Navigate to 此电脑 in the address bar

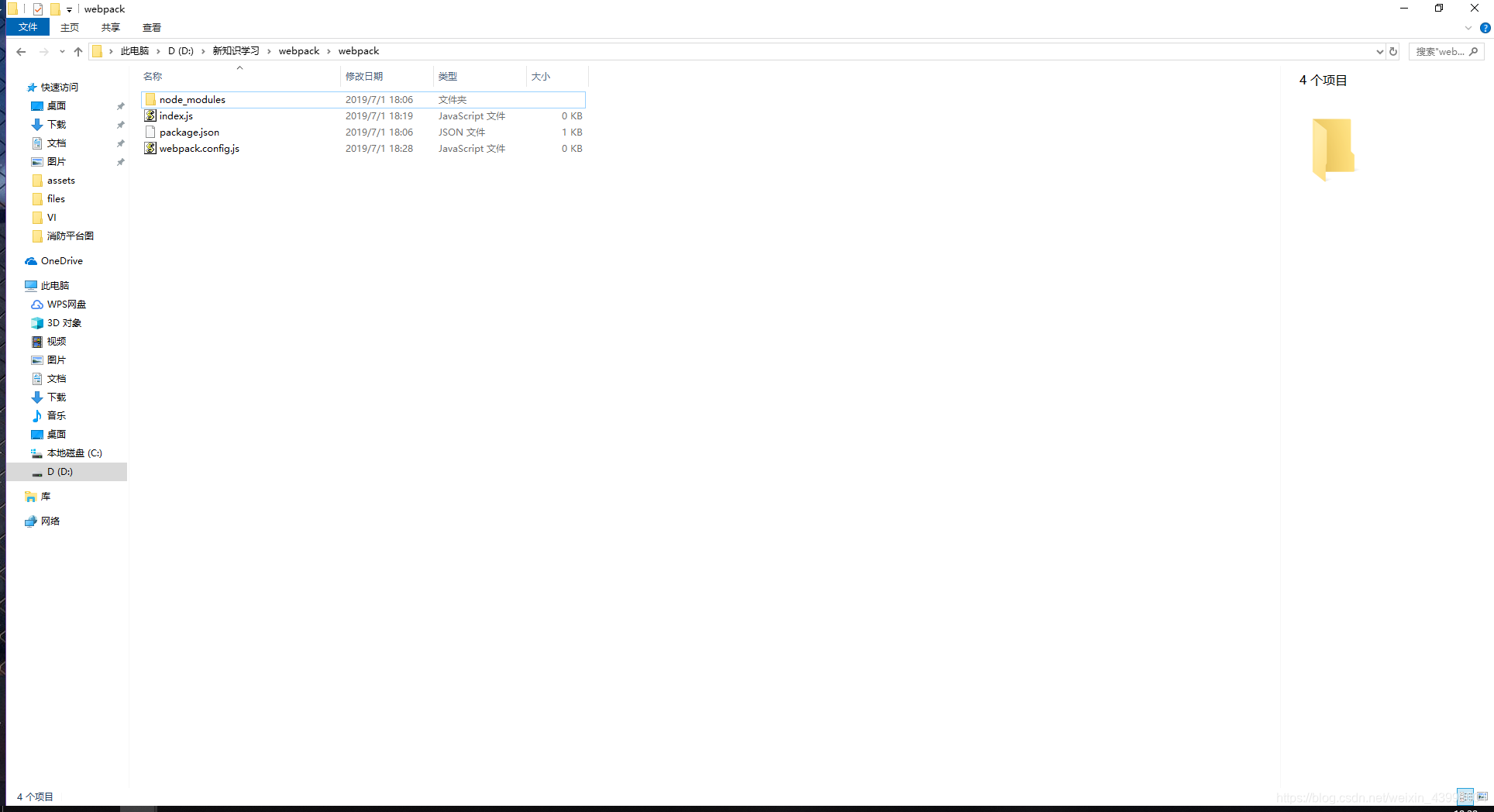point(135,51)
